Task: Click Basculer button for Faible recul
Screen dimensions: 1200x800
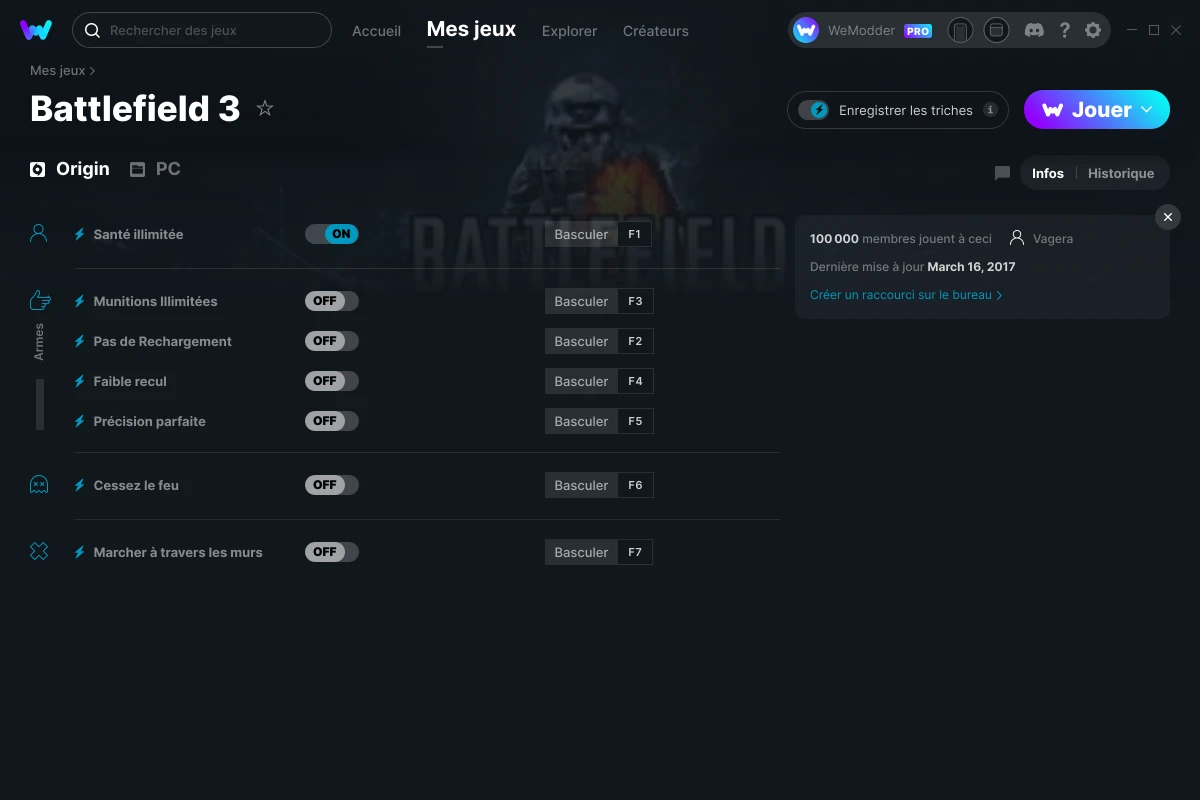Action: click(x=581, y=381)
